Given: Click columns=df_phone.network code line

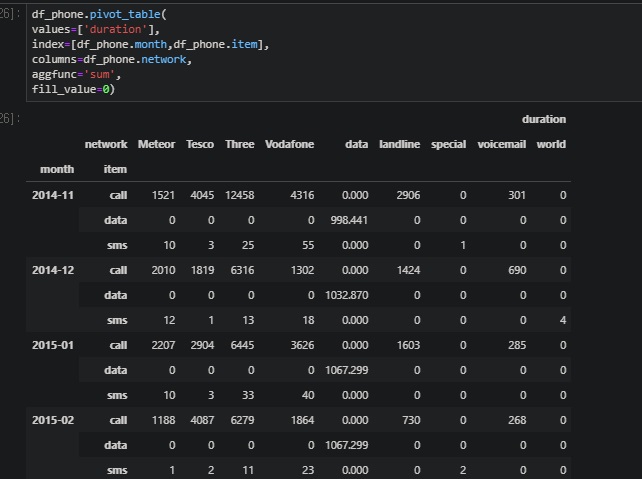Looking at the screenshot, I should (112, 59).
